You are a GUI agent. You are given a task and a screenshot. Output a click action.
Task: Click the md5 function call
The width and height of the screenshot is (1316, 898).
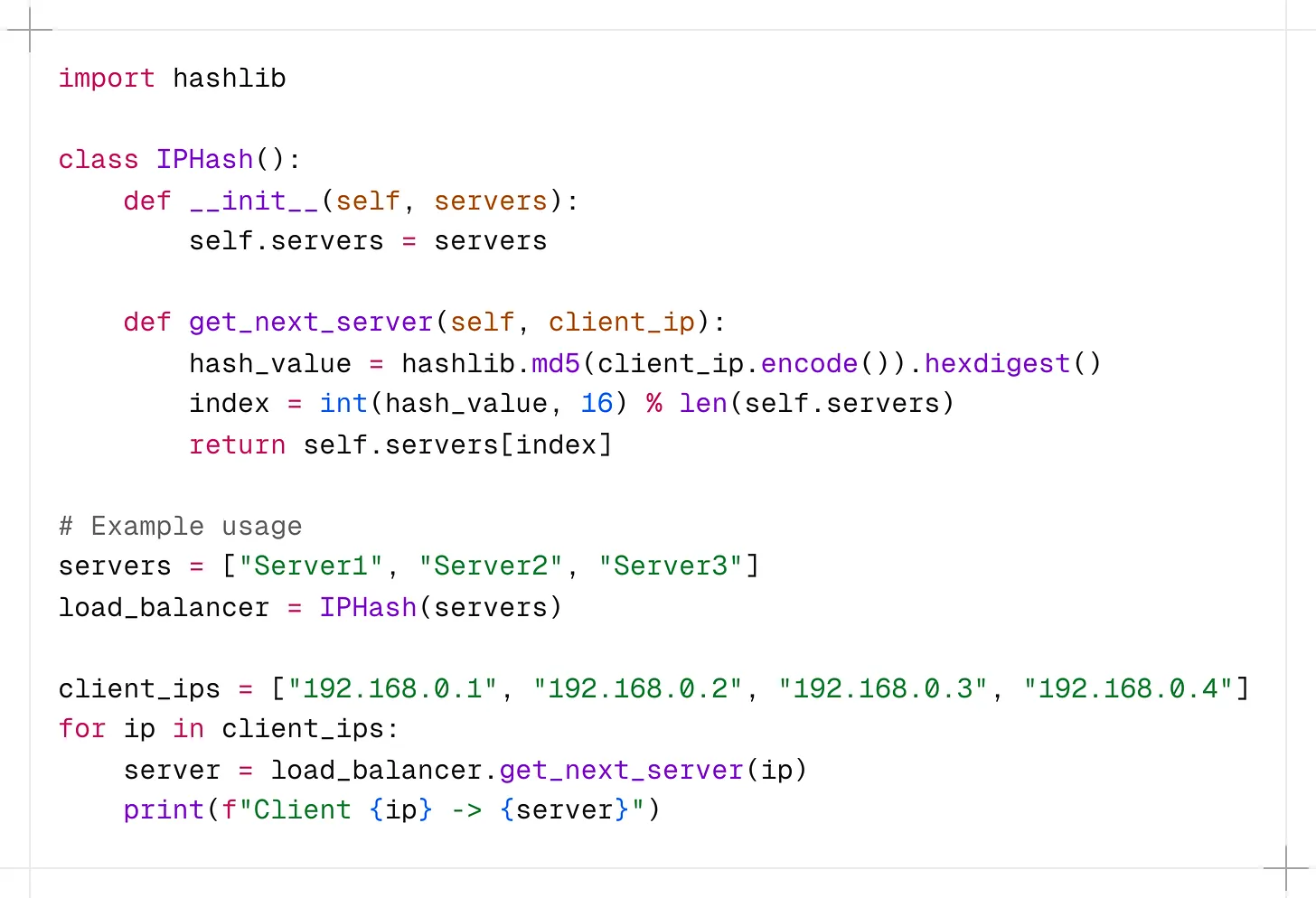coord(556,363)
